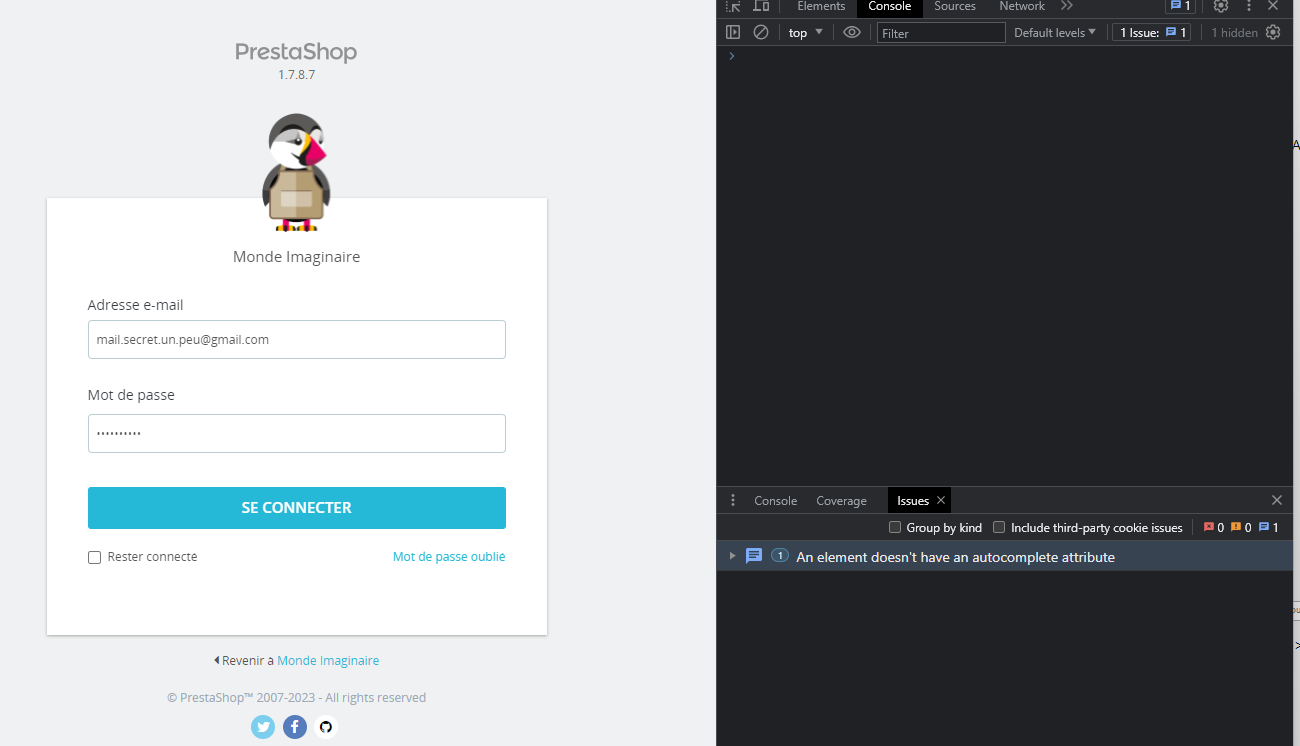Image resolution: width=1300 pixels, height=746 pixels.
Task: Expand the autocomplete attribute issue arrow
Action: [x=732, y=556]
